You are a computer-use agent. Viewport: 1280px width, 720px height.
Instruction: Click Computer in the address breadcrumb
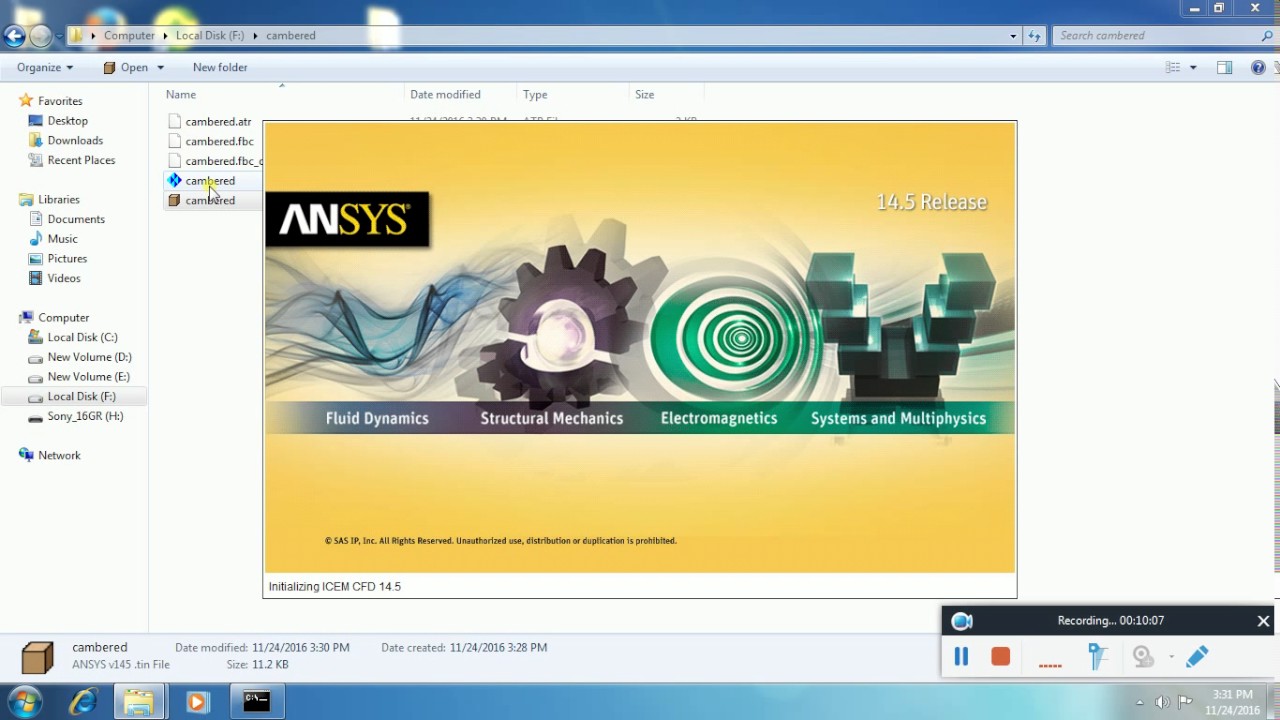(129, 36)
